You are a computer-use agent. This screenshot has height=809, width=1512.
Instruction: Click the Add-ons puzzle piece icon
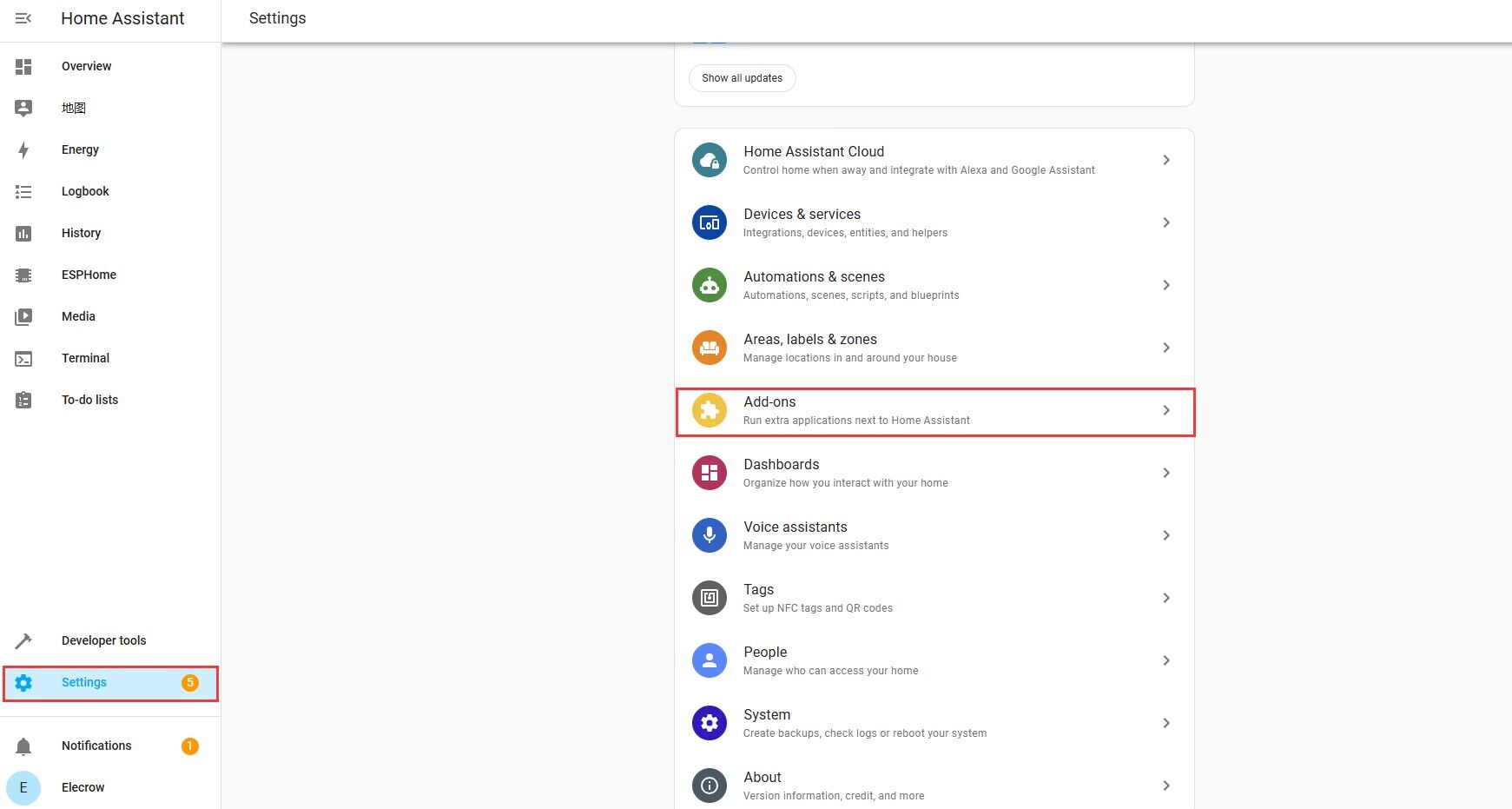pos(710,410)
